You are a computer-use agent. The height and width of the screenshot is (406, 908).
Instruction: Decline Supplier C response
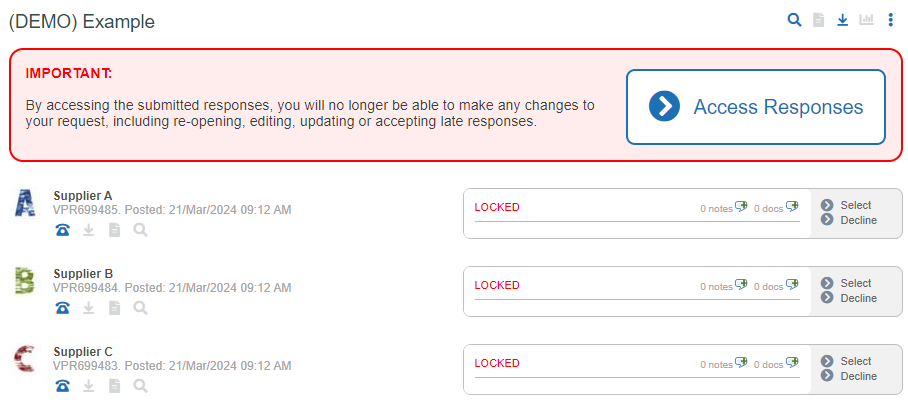point(849,376)
